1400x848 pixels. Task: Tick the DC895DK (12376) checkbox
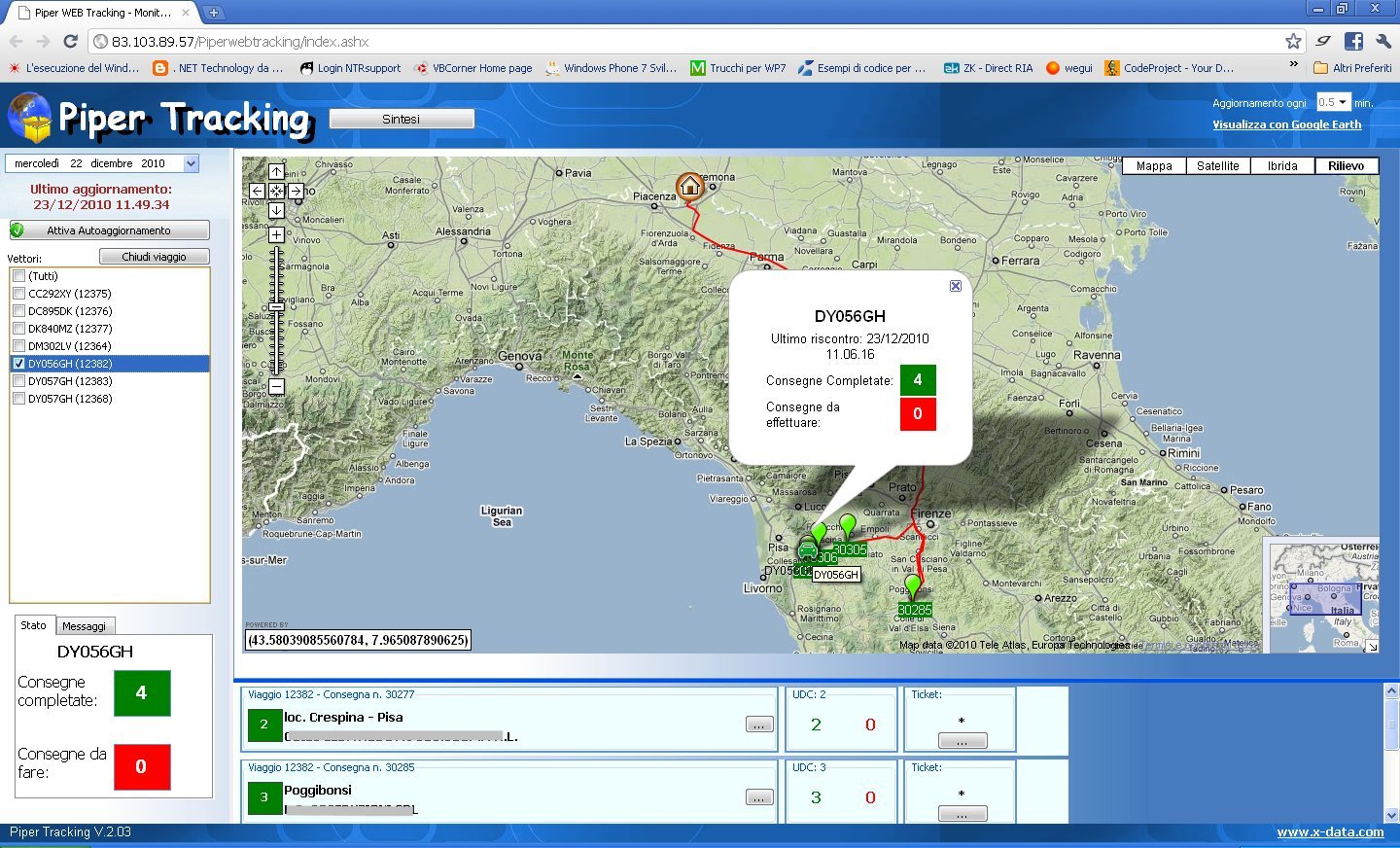(x=18, y=311)
